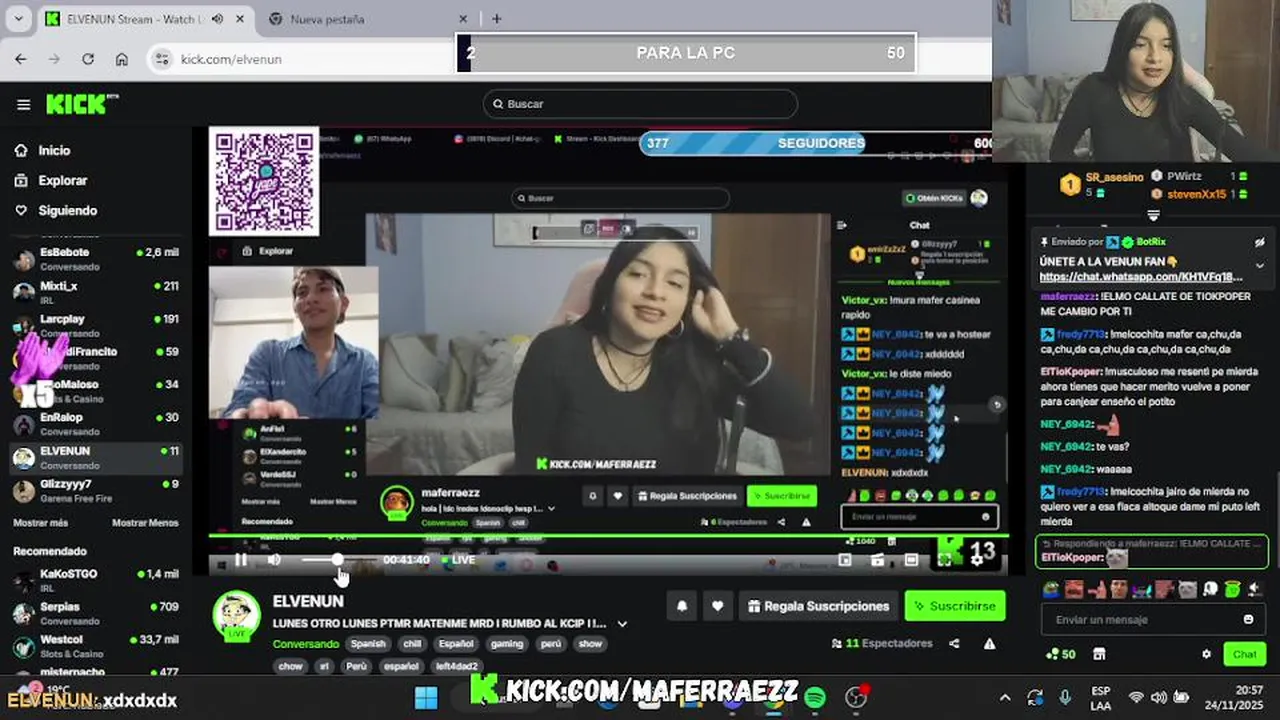Switch to the Nueva pestaña tab
The width and height of the screenshot is (1280, 720).
point(365,19)
